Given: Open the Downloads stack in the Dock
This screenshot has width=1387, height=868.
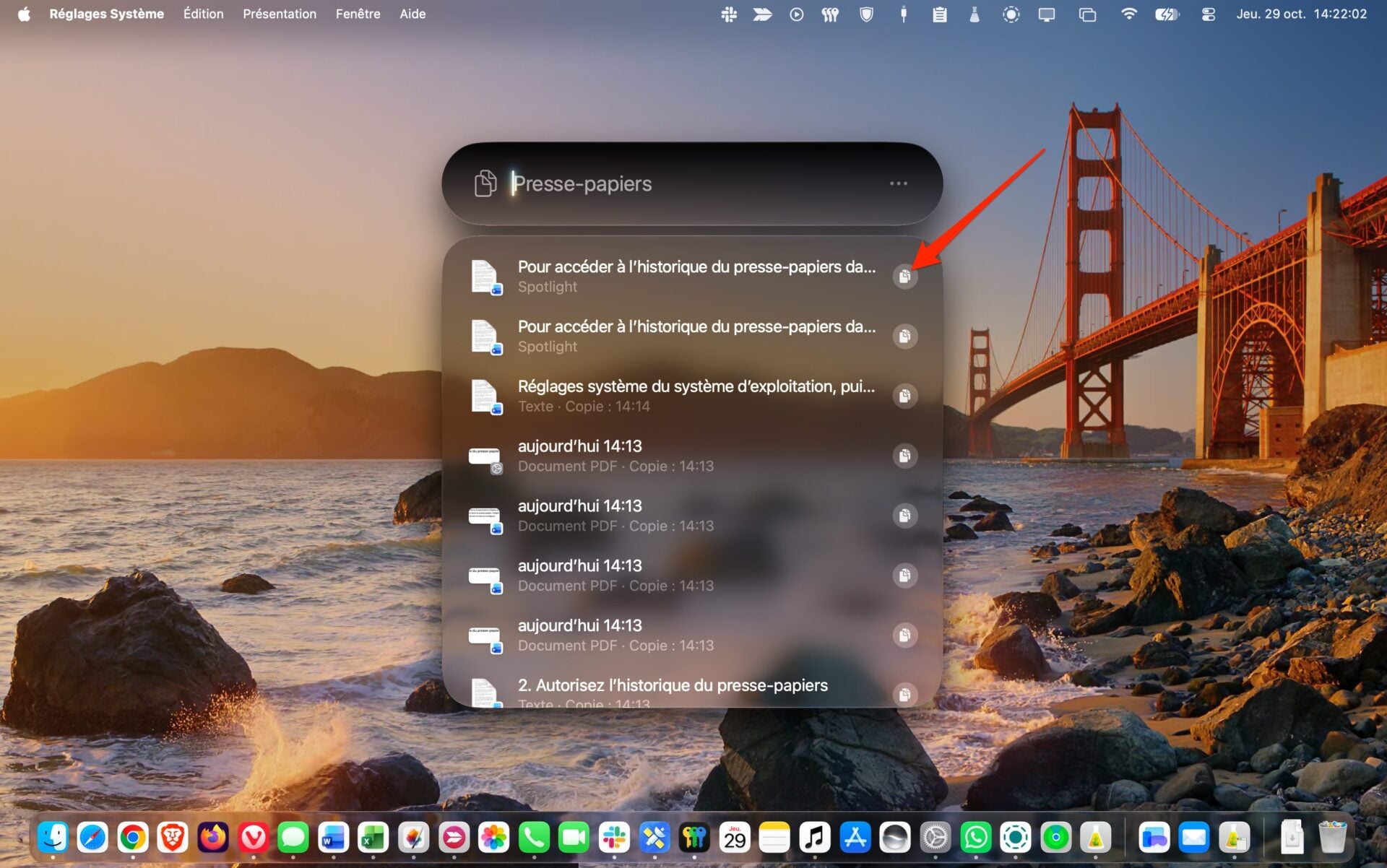Looking at the screenshot, I should tap(1292, 838).
